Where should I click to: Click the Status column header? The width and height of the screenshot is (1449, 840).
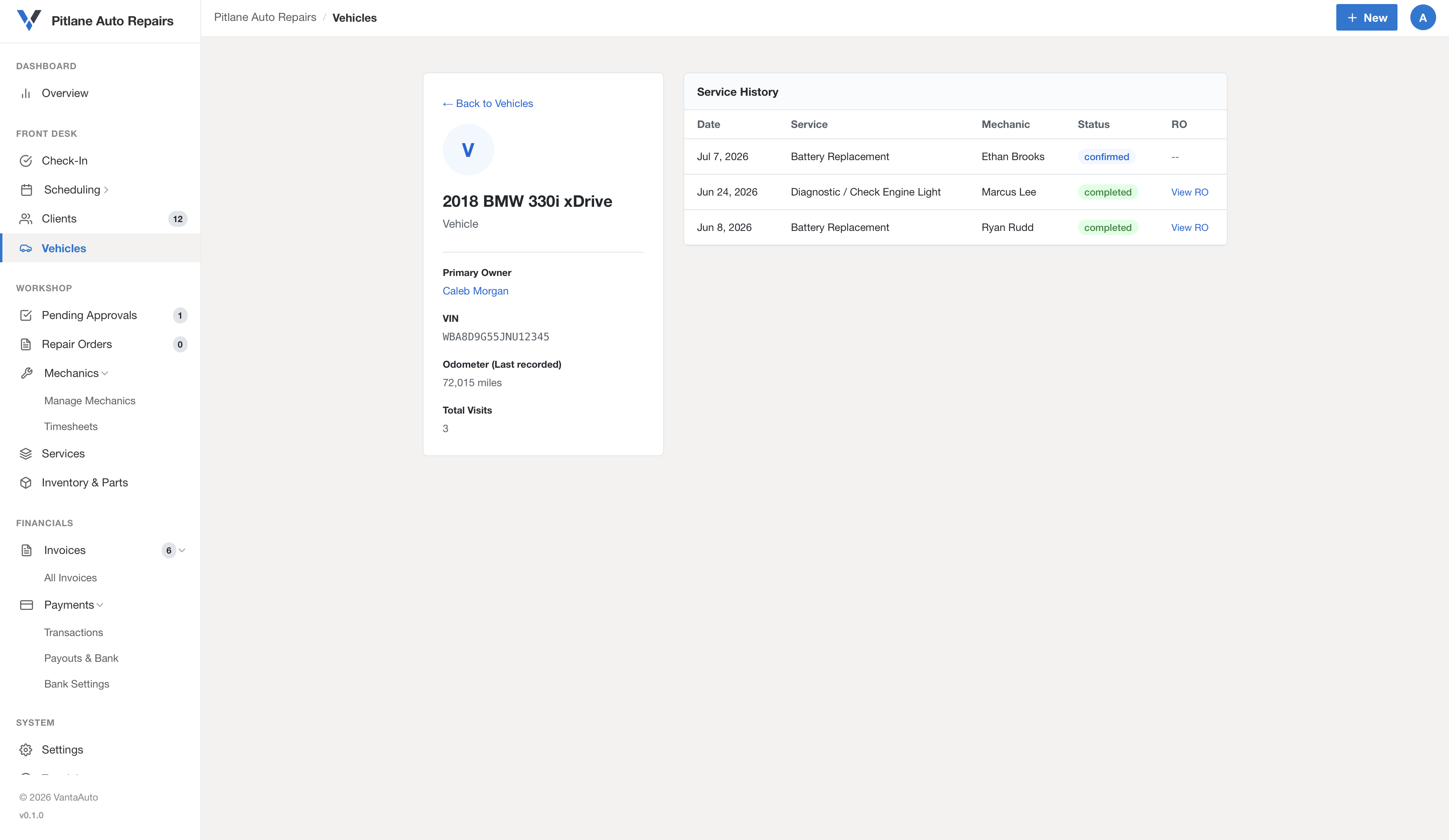point(1093,125)
